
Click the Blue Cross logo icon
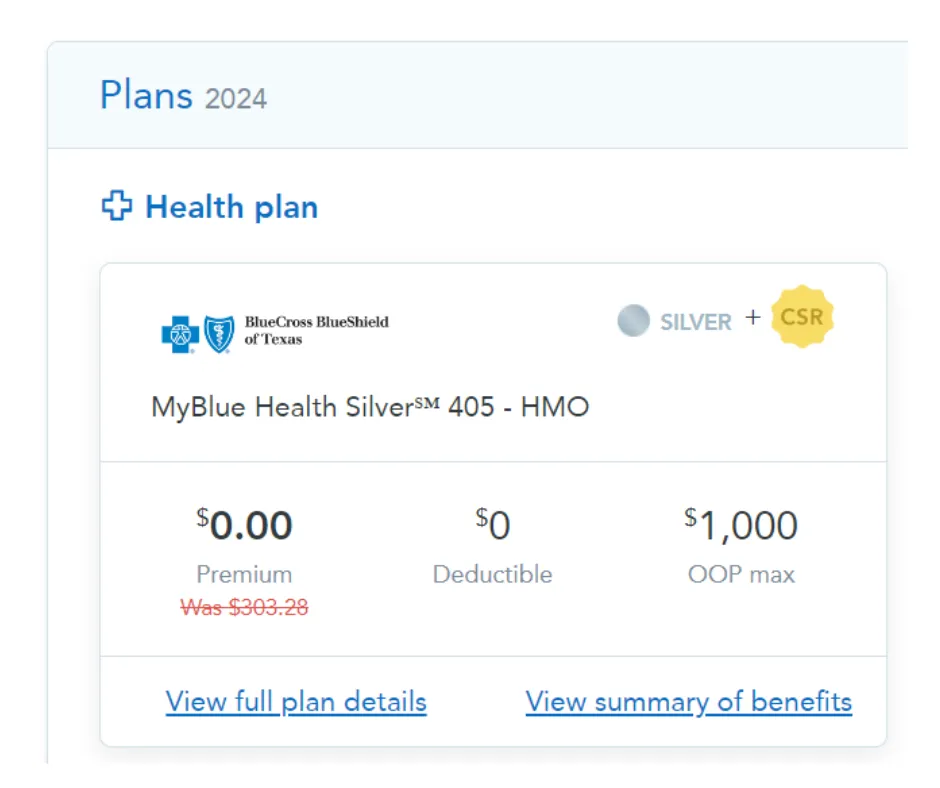pos(181,333)
